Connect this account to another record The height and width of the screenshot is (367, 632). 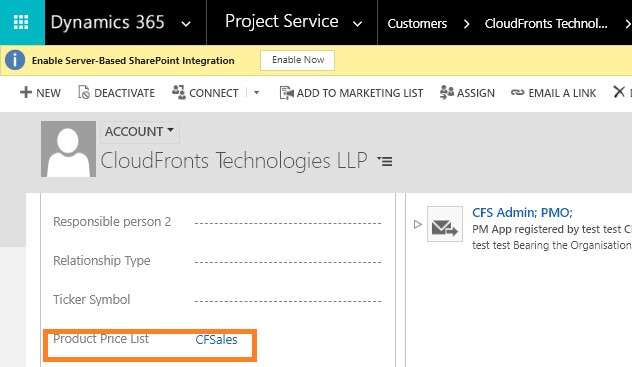[214, 93]
